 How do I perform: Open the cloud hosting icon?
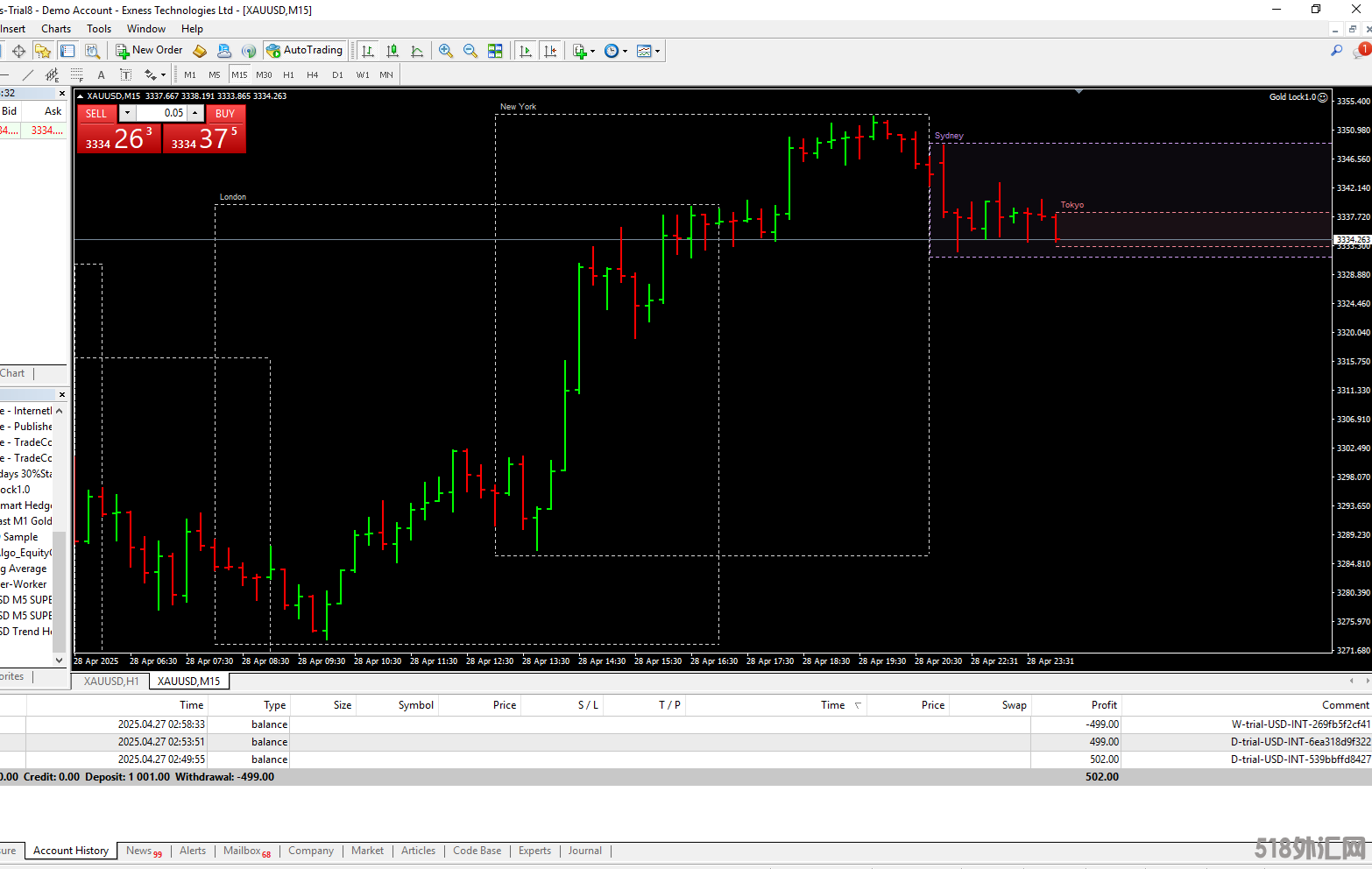(x=224, y=51)
